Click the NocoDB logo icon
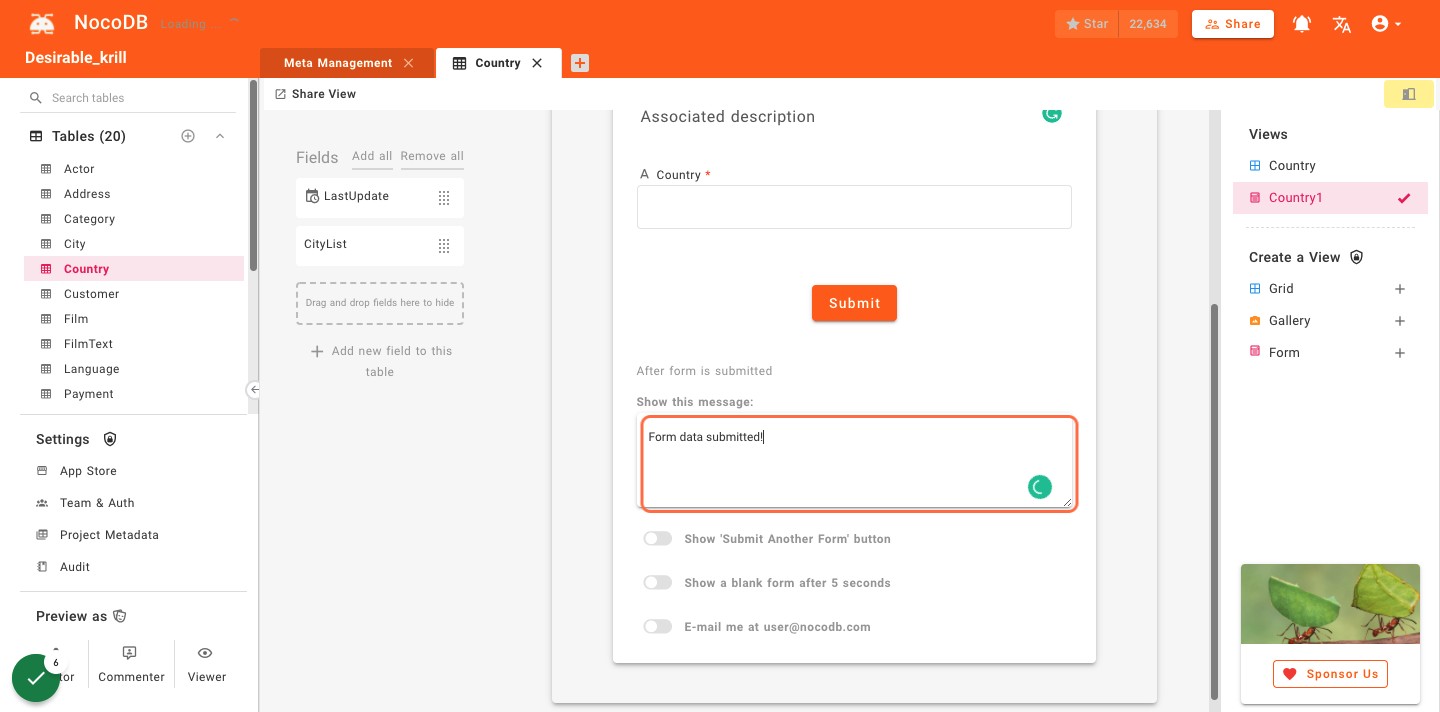The width and height of the screenshot is (1440, 712). pyautogui.click(x=42, y=23)
